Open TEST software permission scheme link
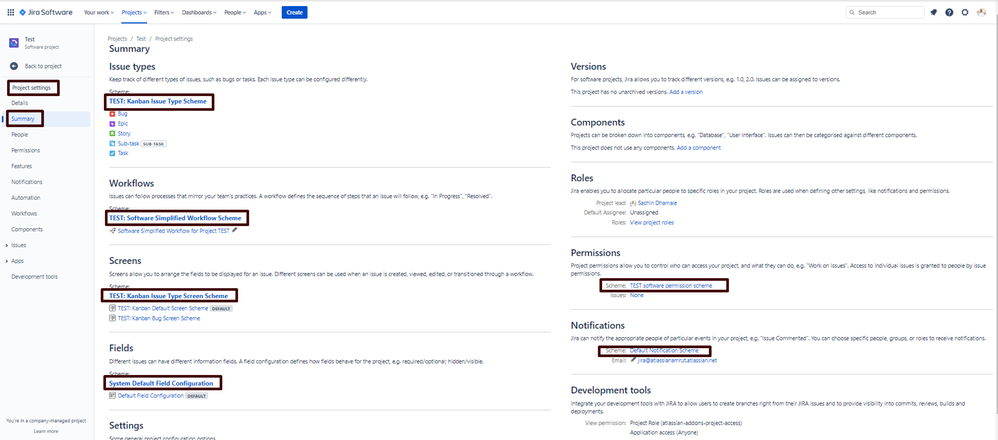The height and width of the screenshot is (440, 998). pos(671,286)
